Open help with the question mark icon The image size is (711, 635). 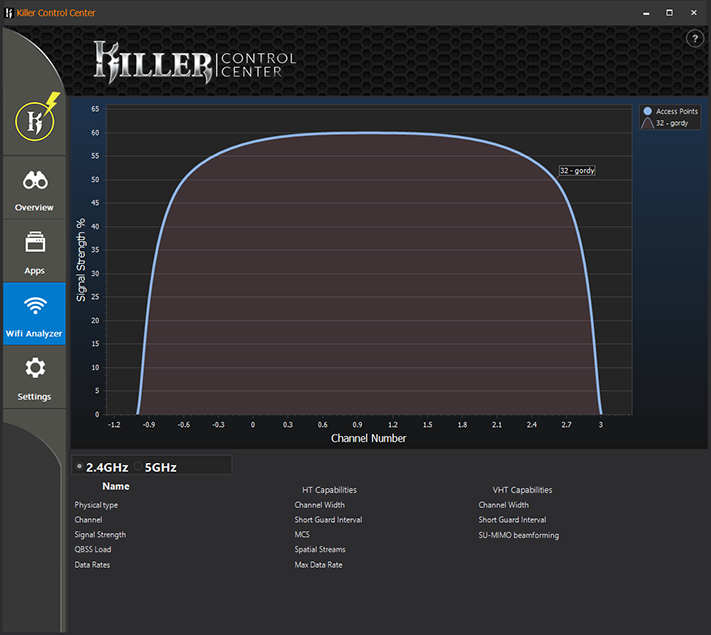695,39
